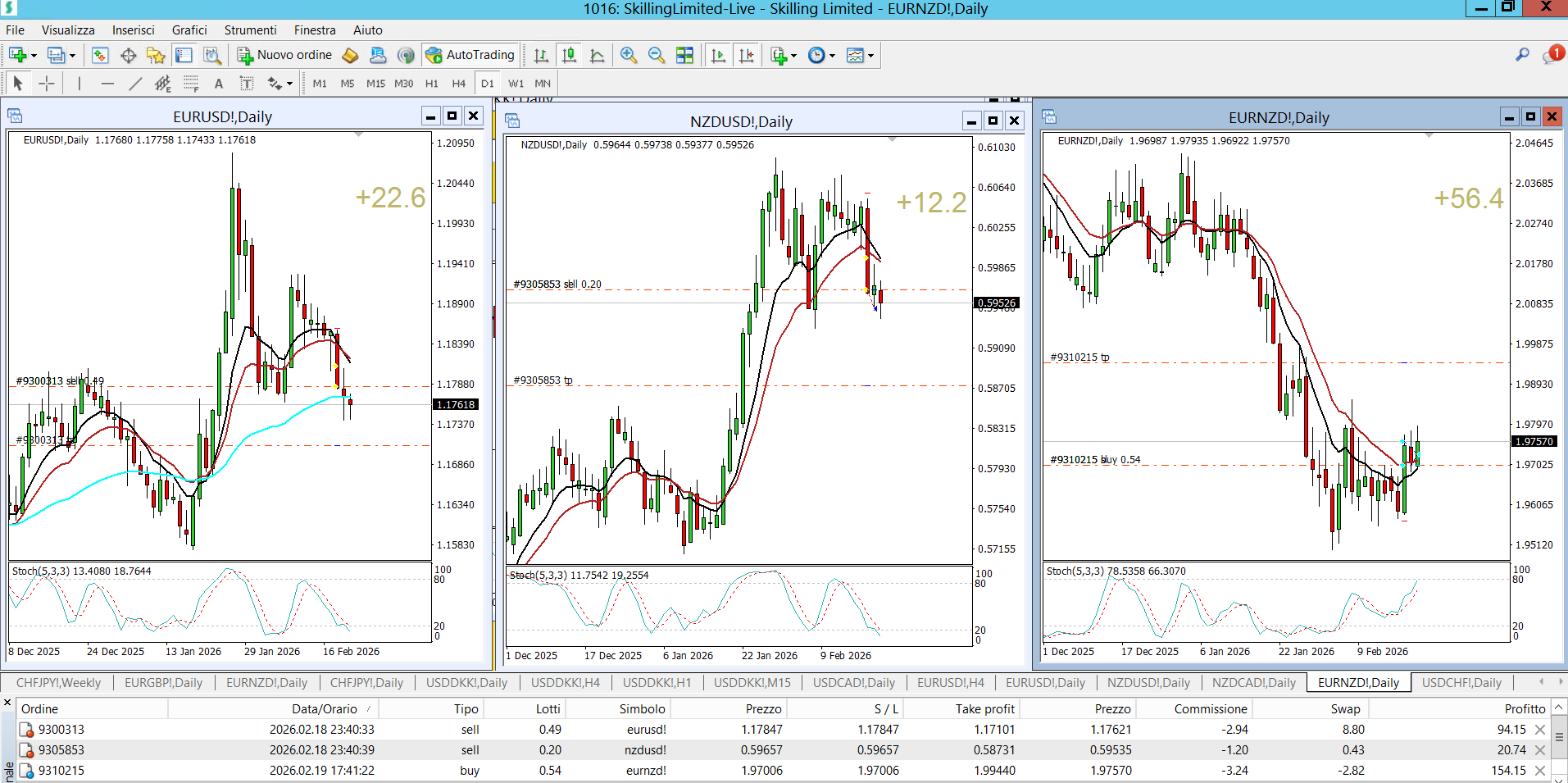
Task: Tile chart windows with the tile icon
Action: 684,55
